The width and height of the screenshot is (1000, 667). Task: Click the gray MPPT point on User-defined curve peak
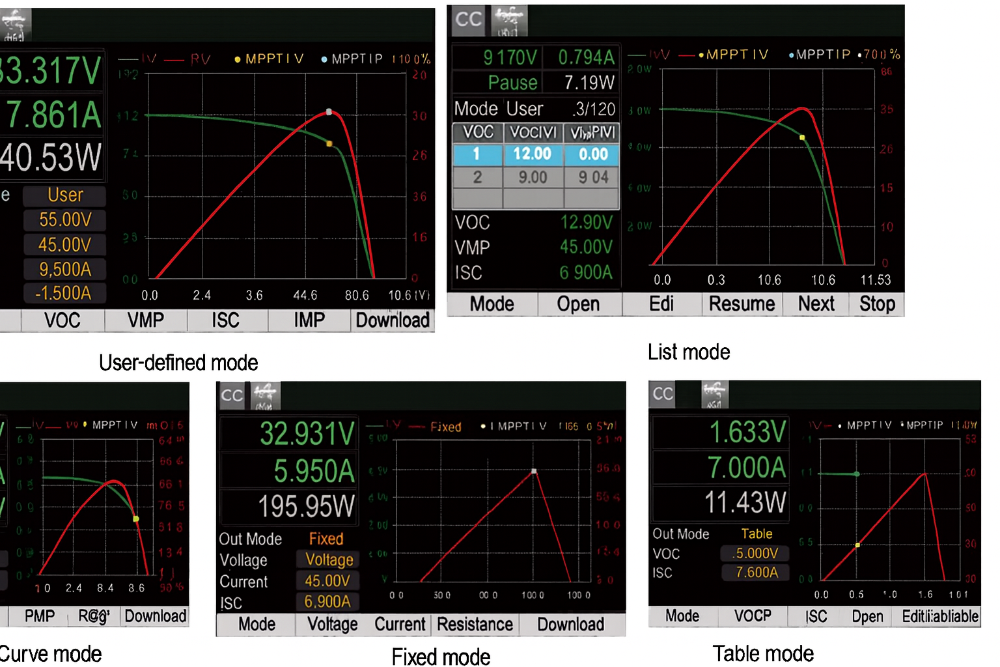329,112
